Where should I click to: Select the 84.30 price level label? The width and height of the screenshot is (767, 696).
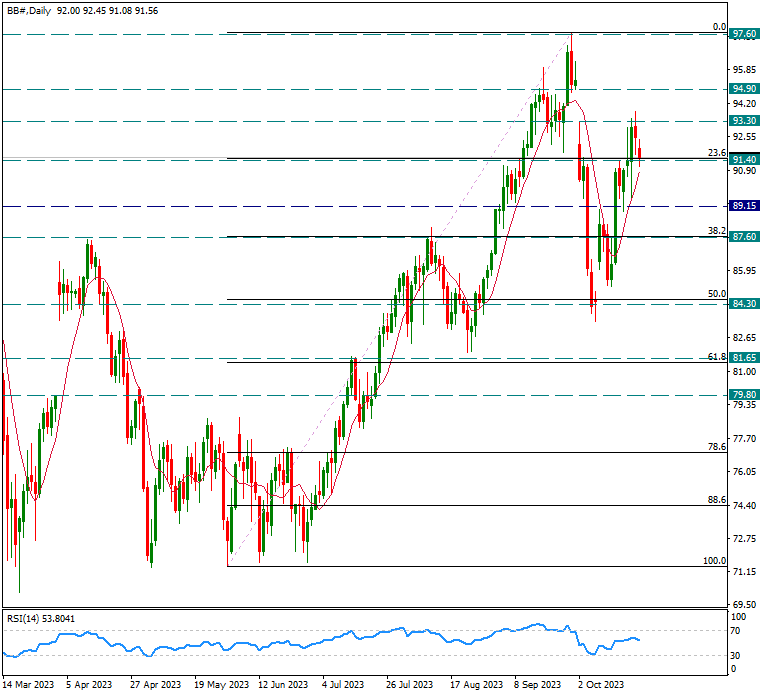[744, 304]
